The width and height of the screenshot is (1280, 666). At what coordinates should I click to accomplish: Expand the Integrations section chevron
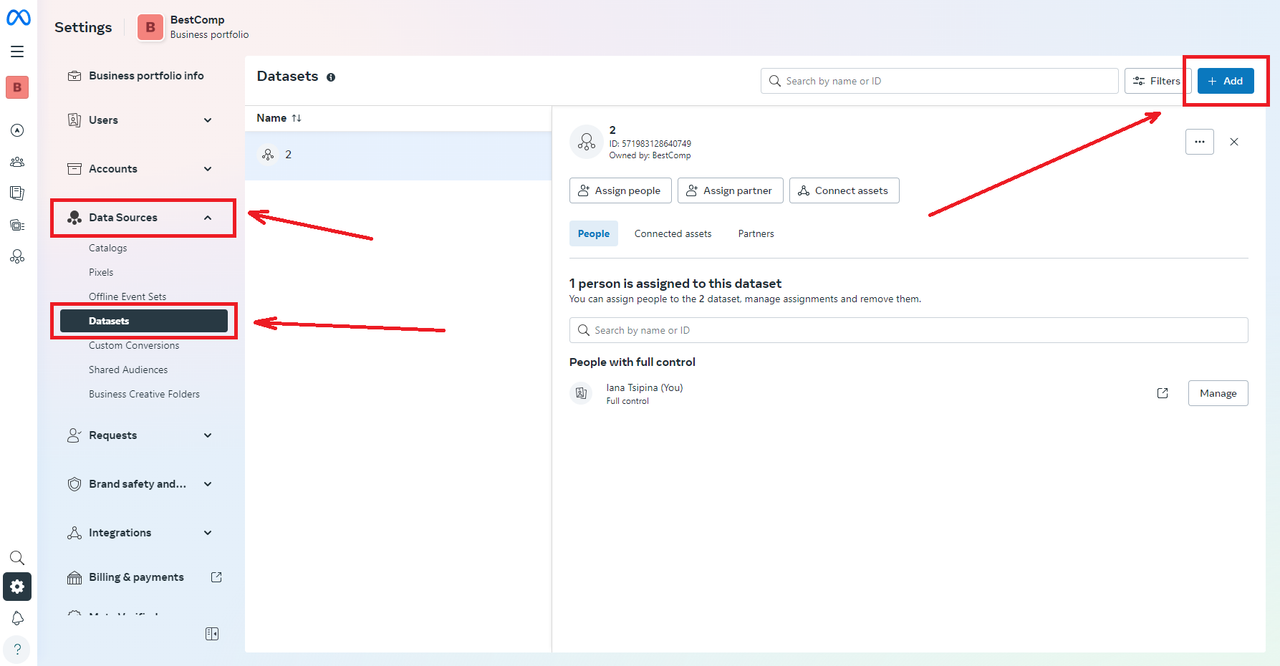pos(208,533)
